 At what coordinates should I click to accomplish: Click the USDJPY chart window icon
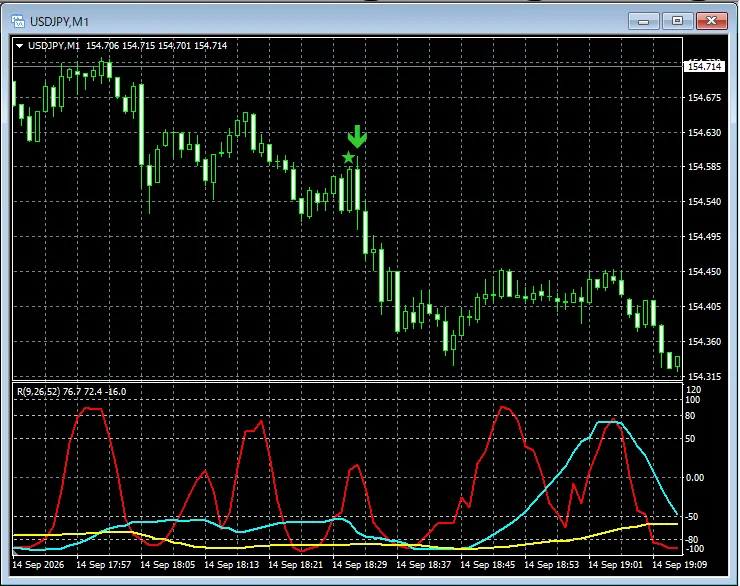pyautogui.click(x=18, y=21)
